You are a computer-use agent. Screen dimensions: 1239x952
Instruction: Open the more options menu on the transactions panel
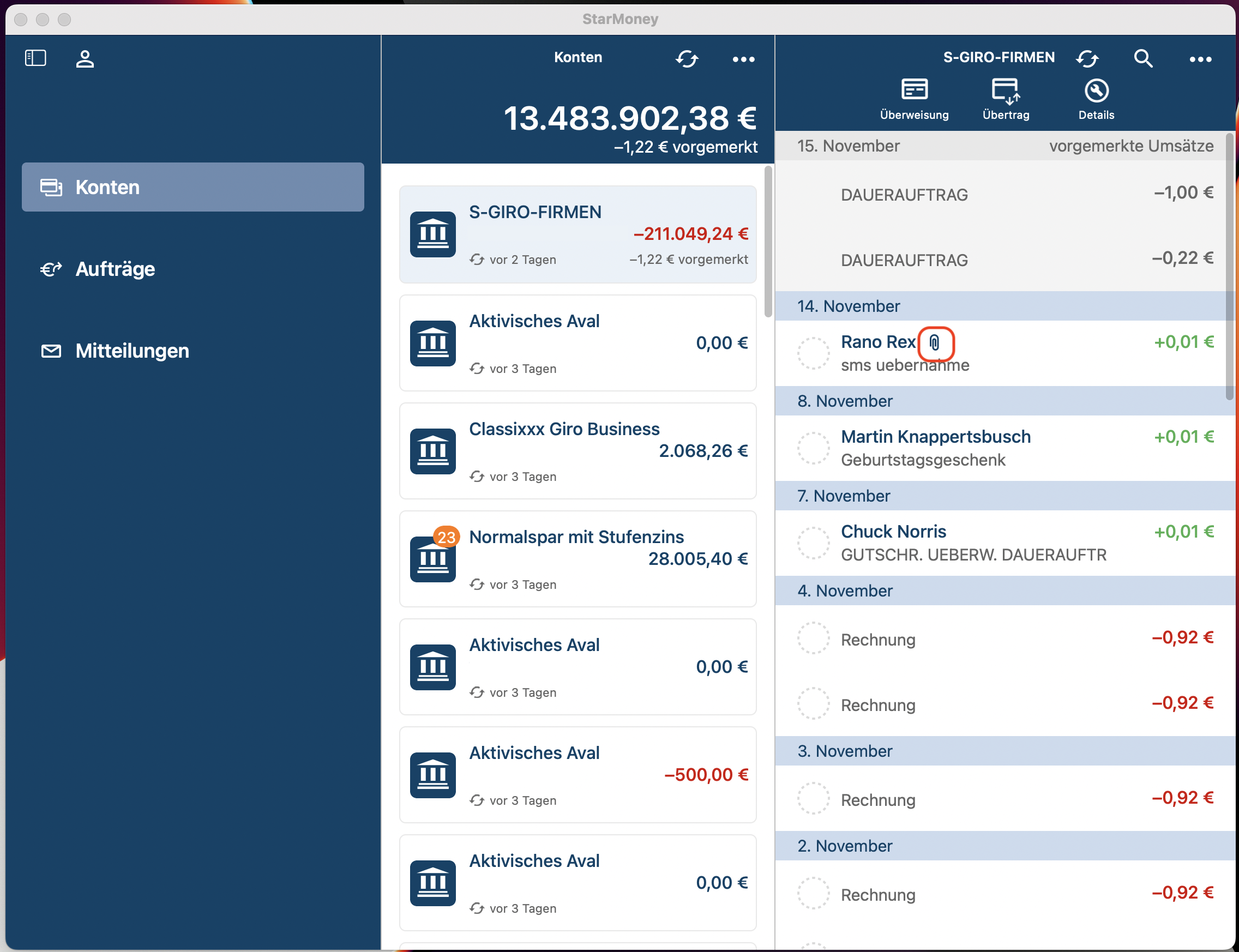click(1200, 59)
